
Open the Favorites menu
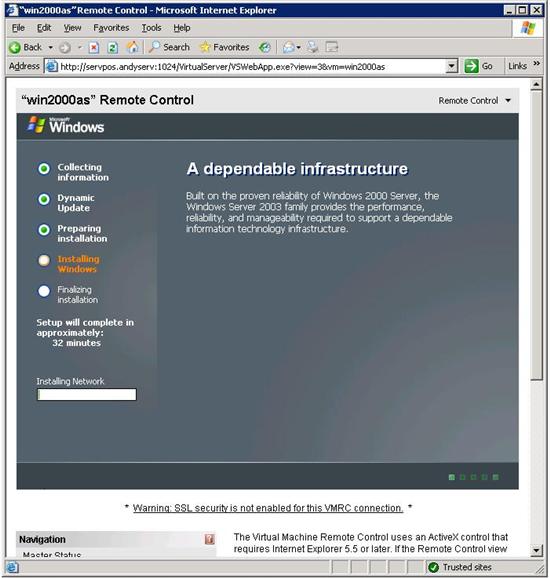[x=111, y=28]
